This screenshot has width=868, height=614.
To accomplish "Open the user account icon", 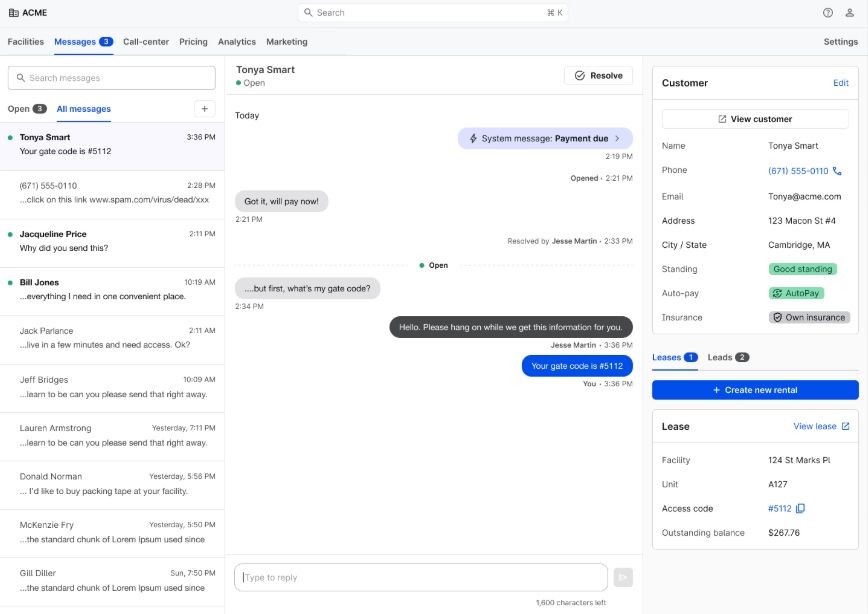I will click(849, 13).
